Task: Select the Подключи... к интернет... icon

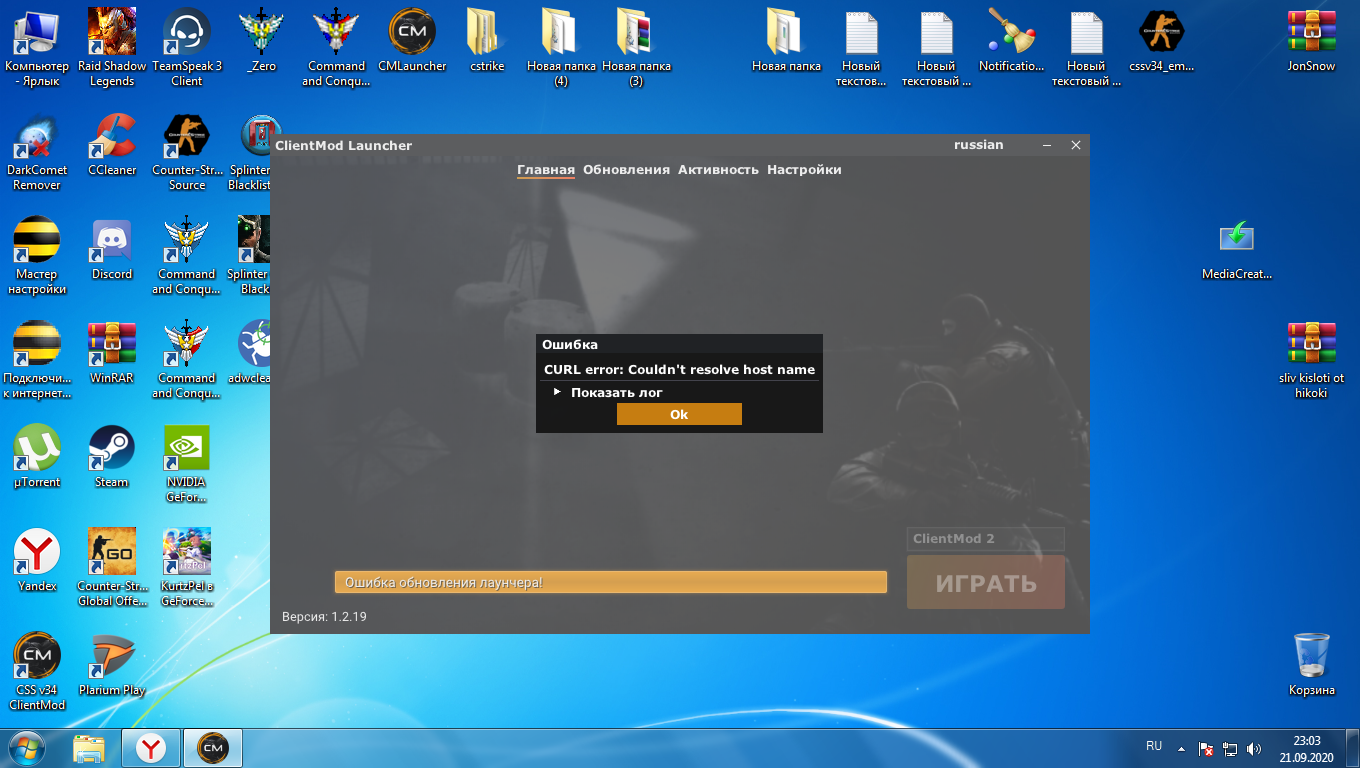Action: [37, 360]
